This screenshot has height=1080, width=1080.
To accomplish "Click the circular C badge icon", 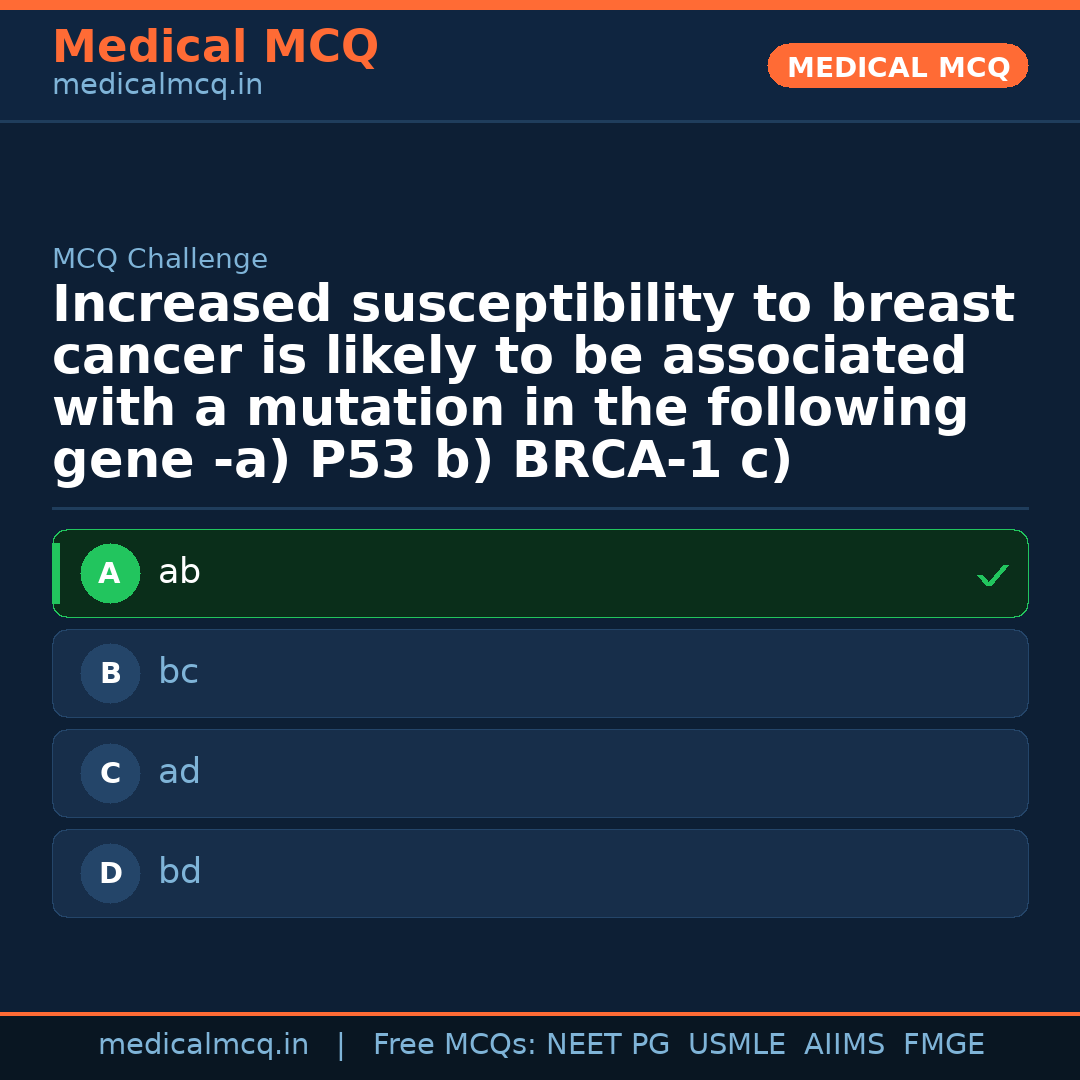I will point(110,773).
